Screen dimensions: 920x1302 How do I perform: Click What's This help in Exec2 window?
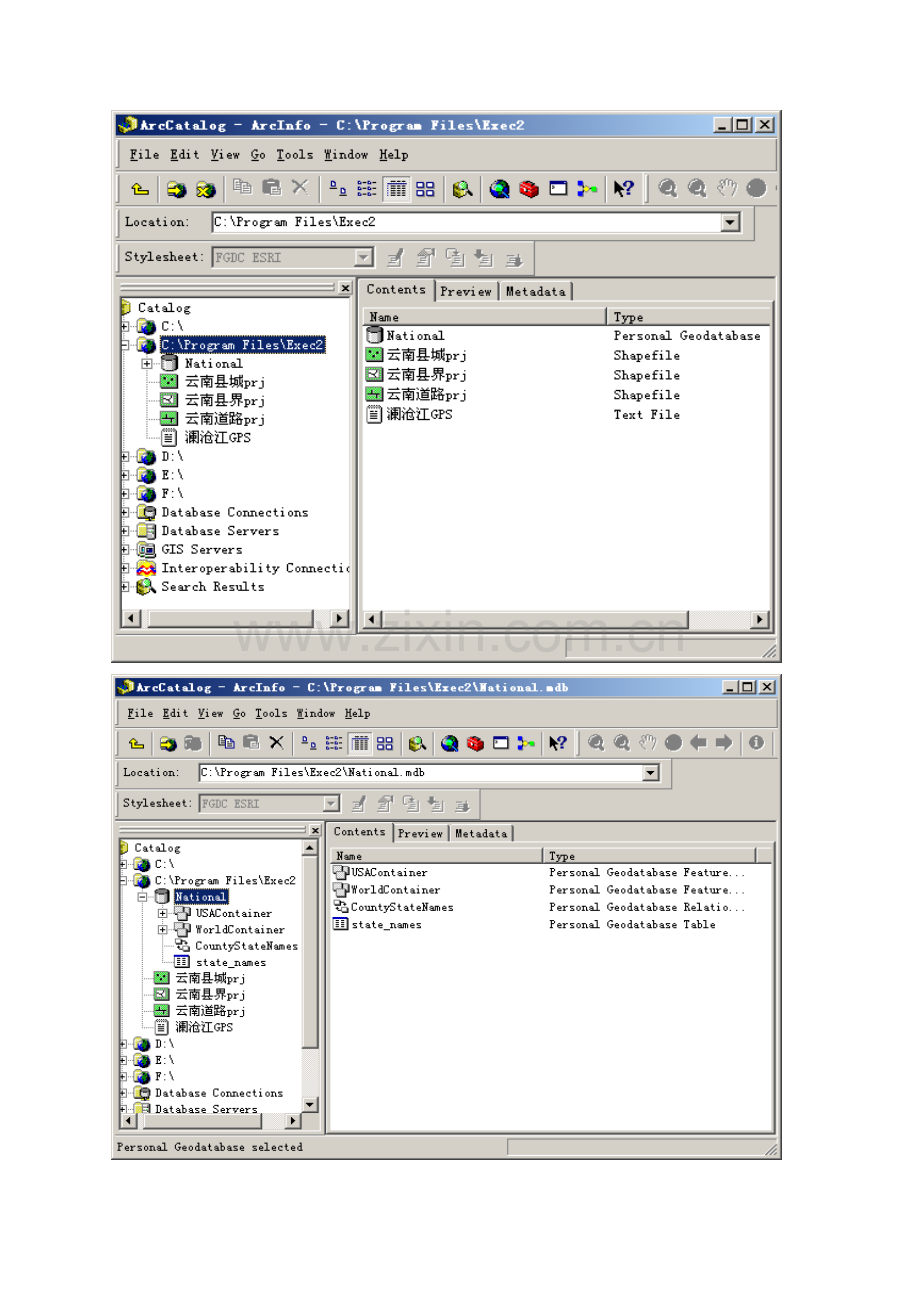pyautogui.click(x=623, y=188)
